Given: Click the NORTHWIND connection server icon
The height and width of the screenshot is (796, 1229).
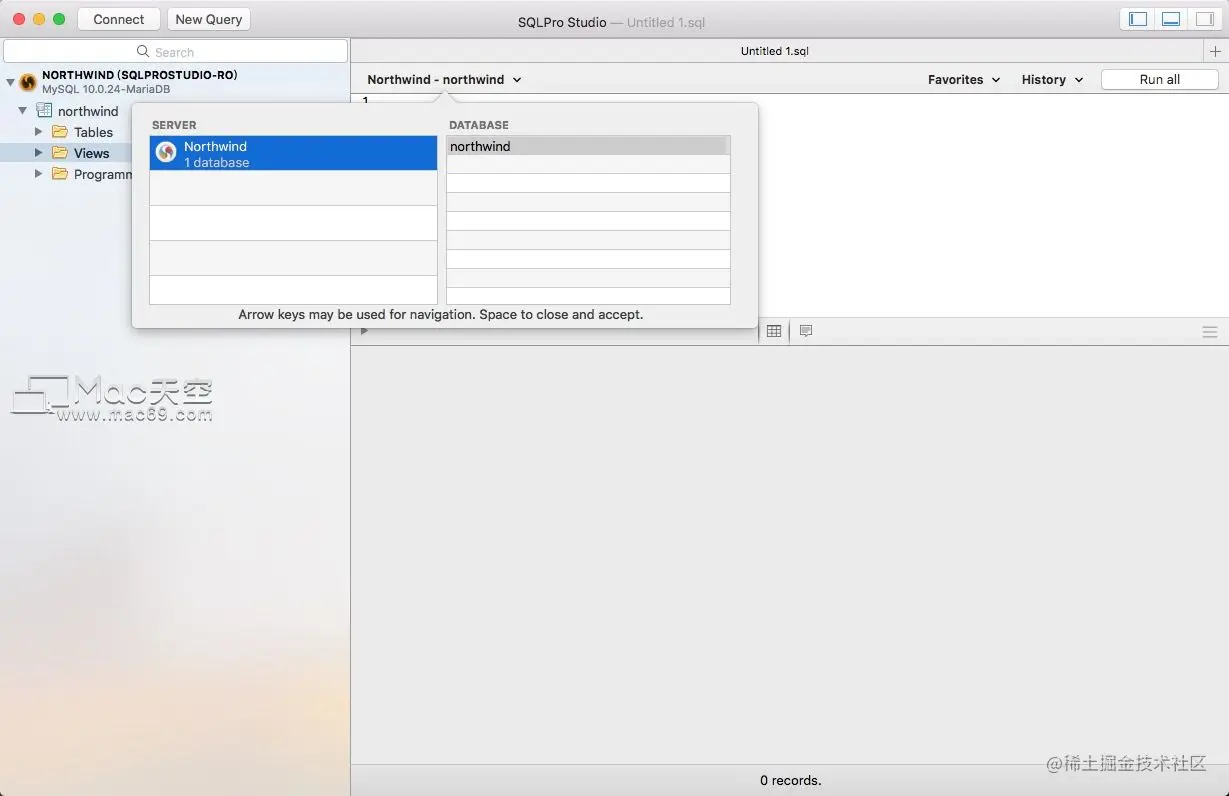Looking at the screenshot, I should 28,82.
